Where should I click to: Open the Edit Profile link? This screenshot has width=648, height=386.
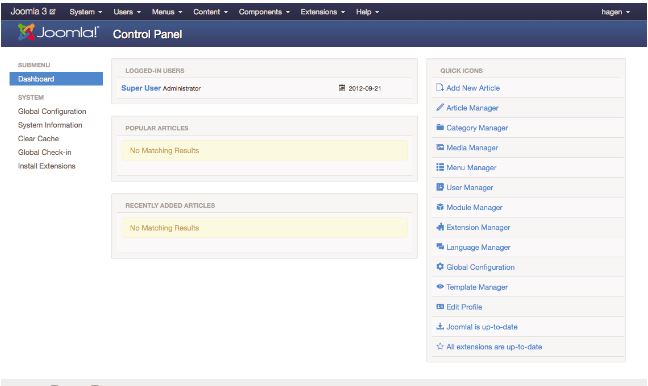[465, 307]
